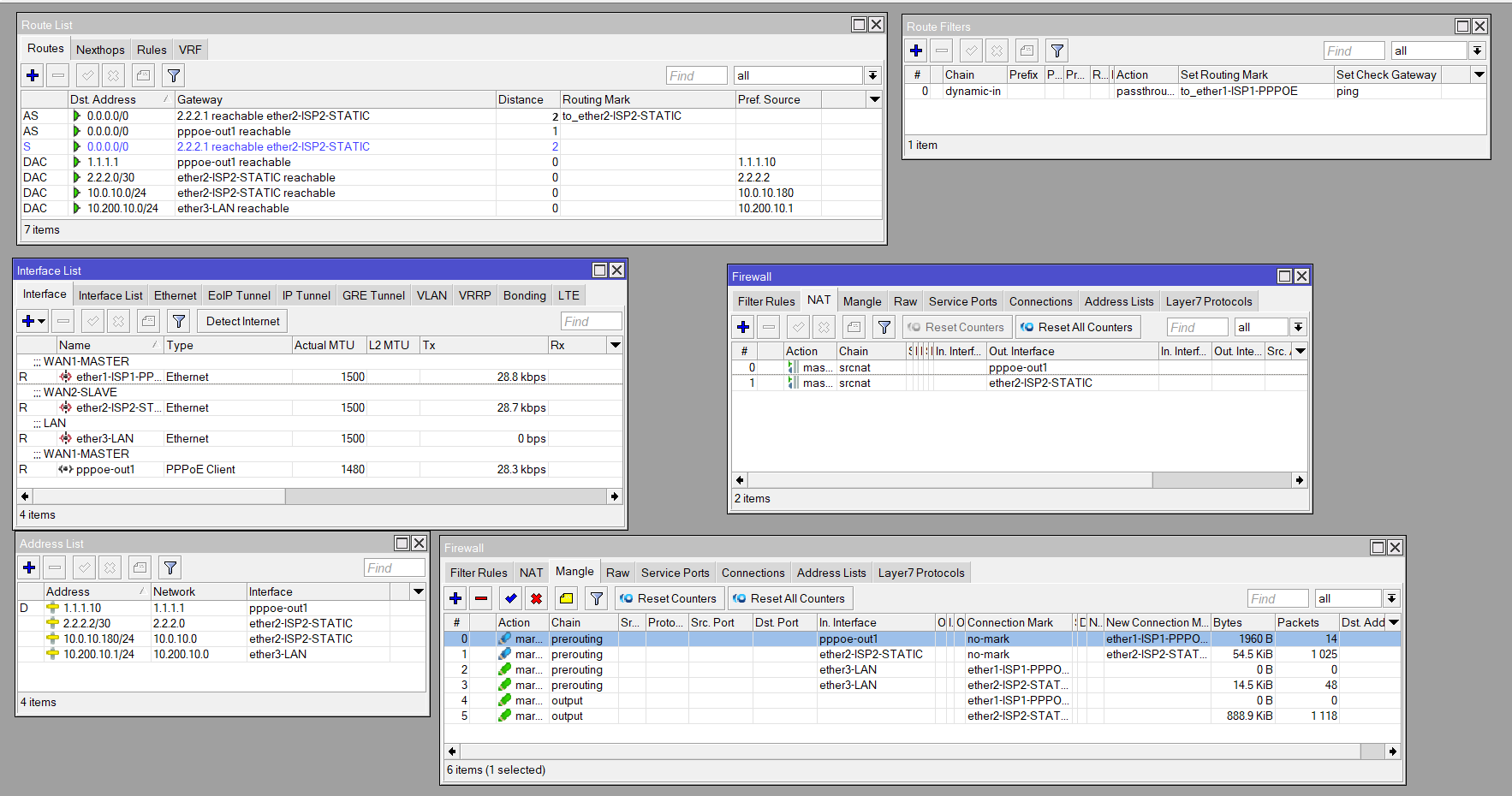Click the filter funnel icon in Interface List toolbar
This screenshot has width=1512, height=796.
pyautogui.click(x=179, y=321)
